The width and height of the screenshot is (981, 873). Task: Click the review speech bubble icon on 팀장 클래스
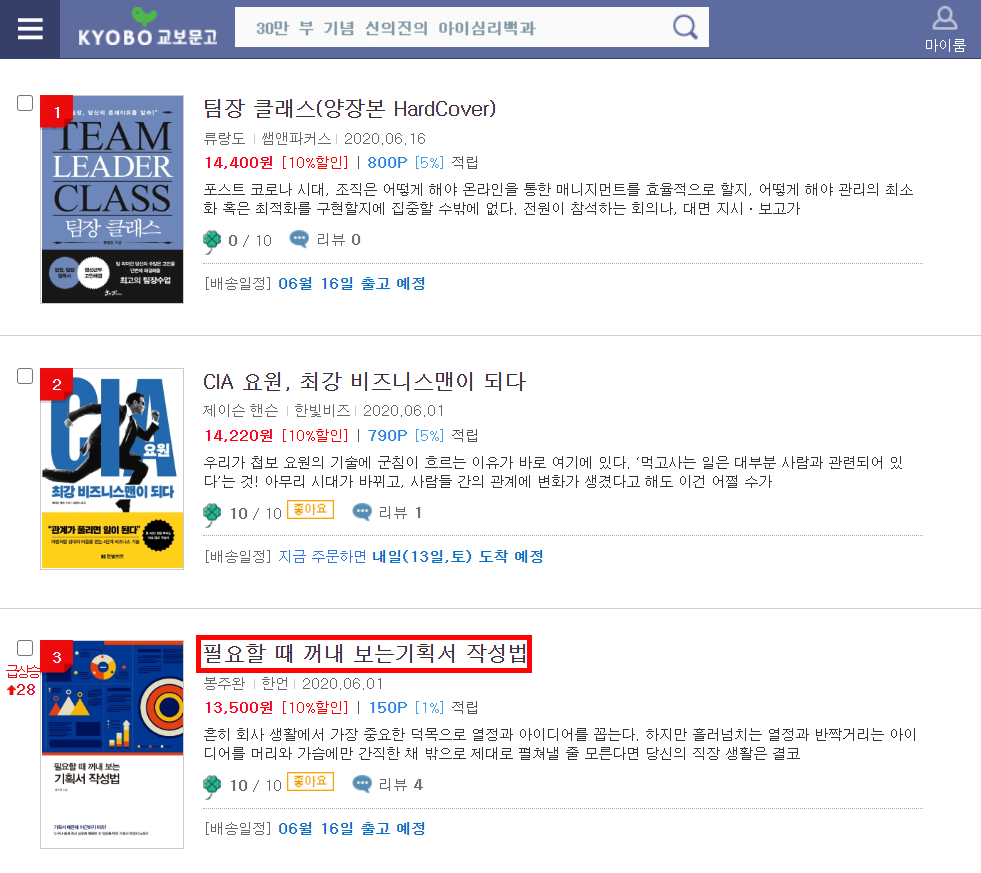(300, 240)
